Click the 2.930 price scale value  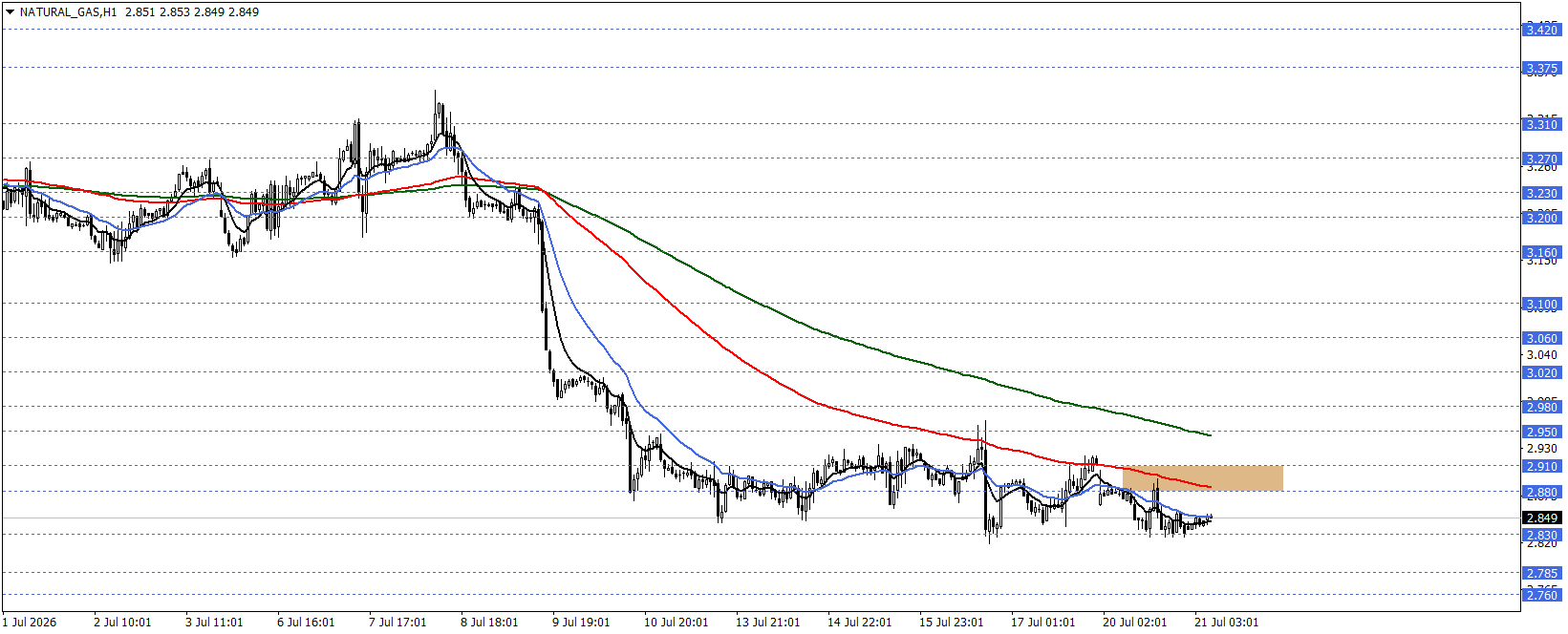[1541, 449]
